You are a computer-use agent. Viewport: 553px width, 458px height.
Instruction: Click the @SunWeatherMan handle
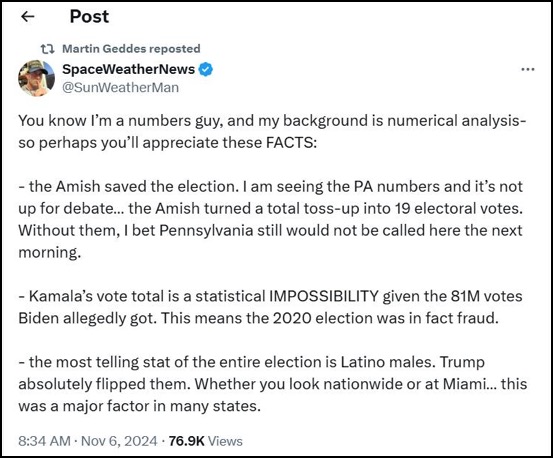121,87
